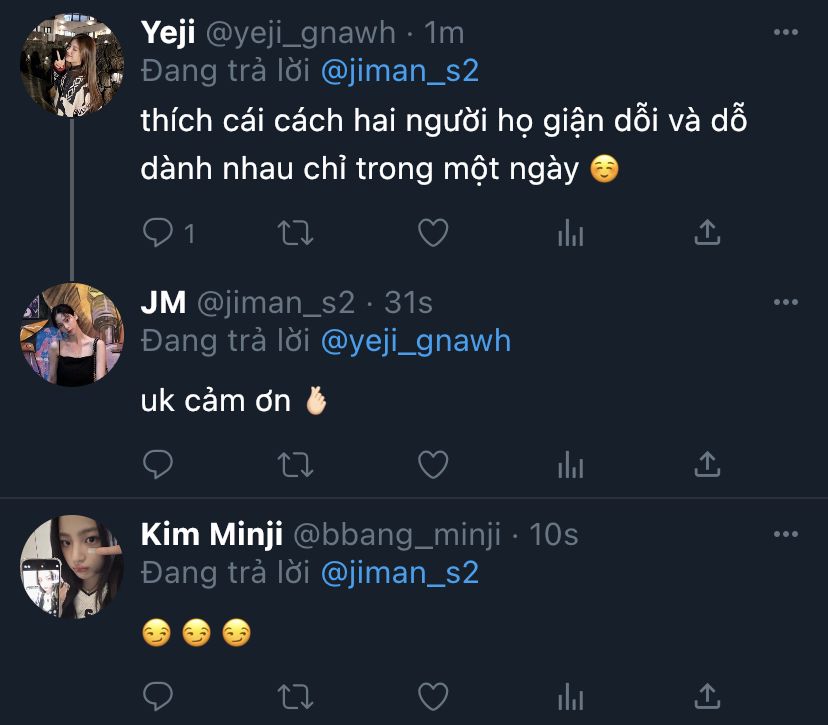Like Kim Minji's emoji tweet
The width and height of the screenshot is (828, 725).
pos(432,695)
